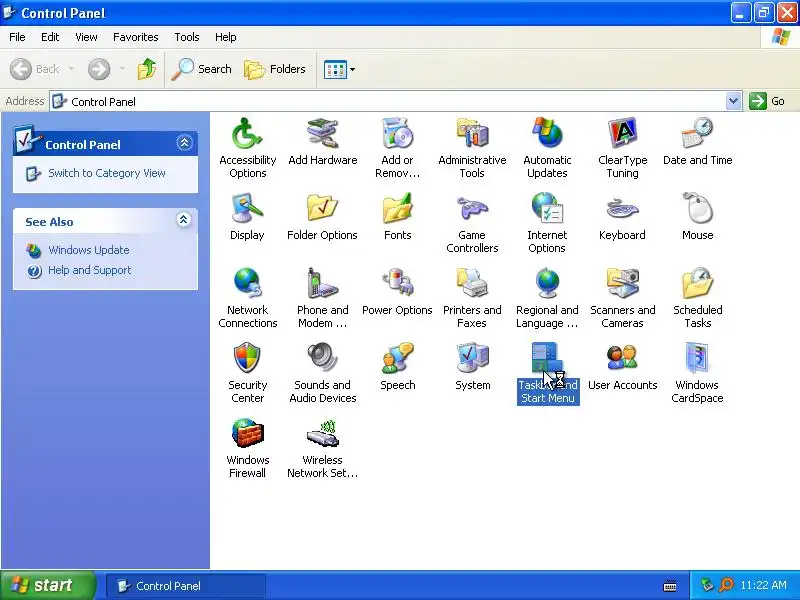Open the Fonts folder icon

(397, 208)
